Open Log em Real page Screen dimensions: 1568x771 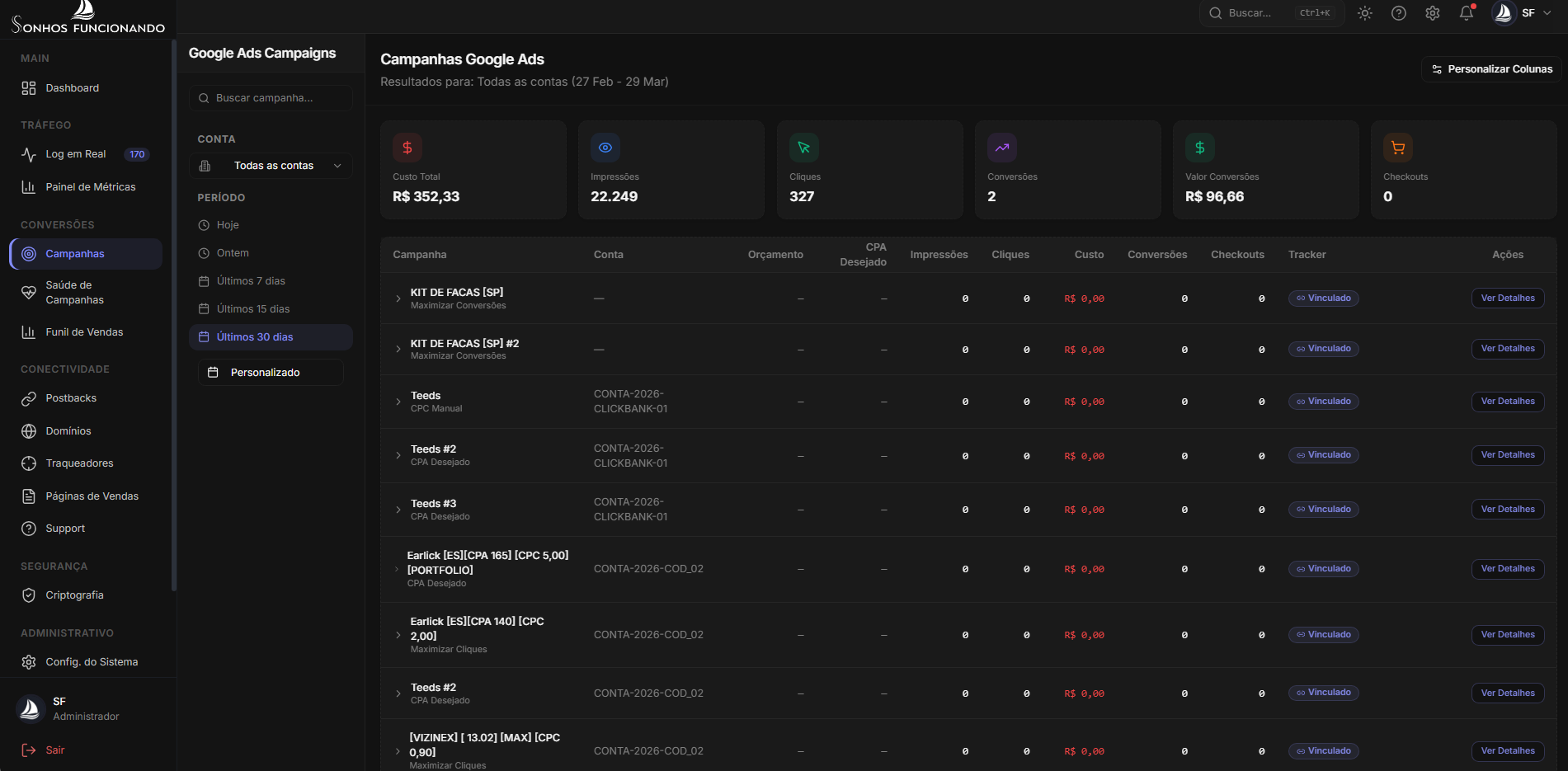[x=86, y=154]
